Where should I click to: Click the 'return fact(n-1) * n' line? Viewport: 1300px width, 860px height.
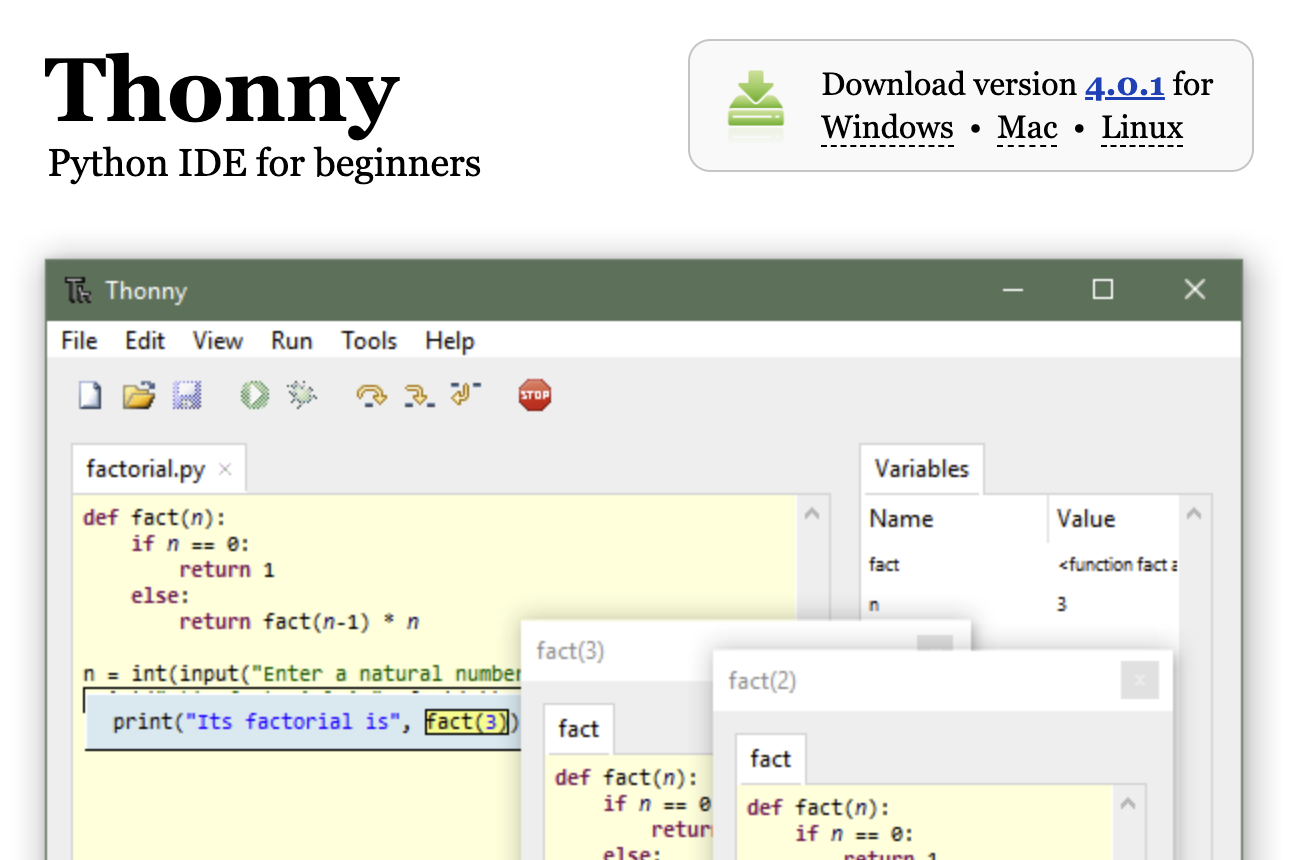(x=299, y=621)
